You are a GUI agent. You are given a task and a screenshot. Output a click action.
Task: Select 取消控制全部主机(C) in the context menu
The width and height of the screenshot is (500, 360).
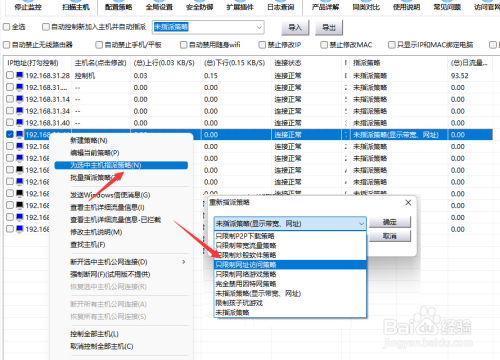[x=102, y=347]
